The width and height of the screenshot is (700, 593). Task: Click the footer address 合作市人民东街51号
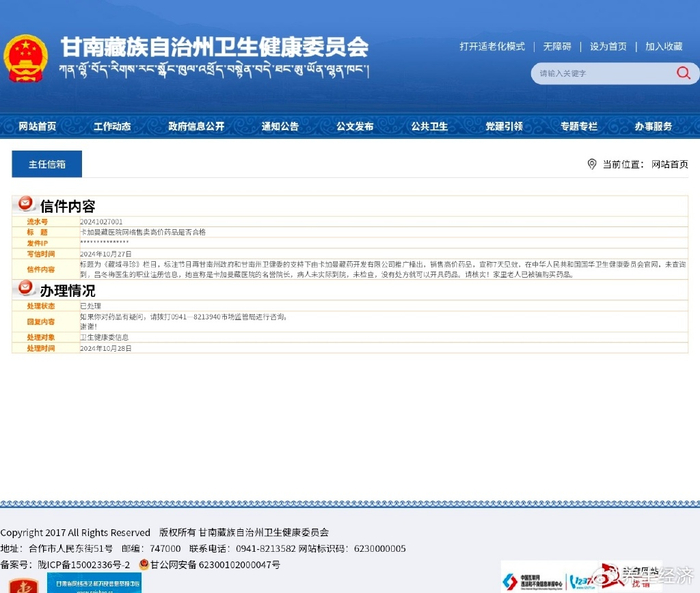click(71, 548)
